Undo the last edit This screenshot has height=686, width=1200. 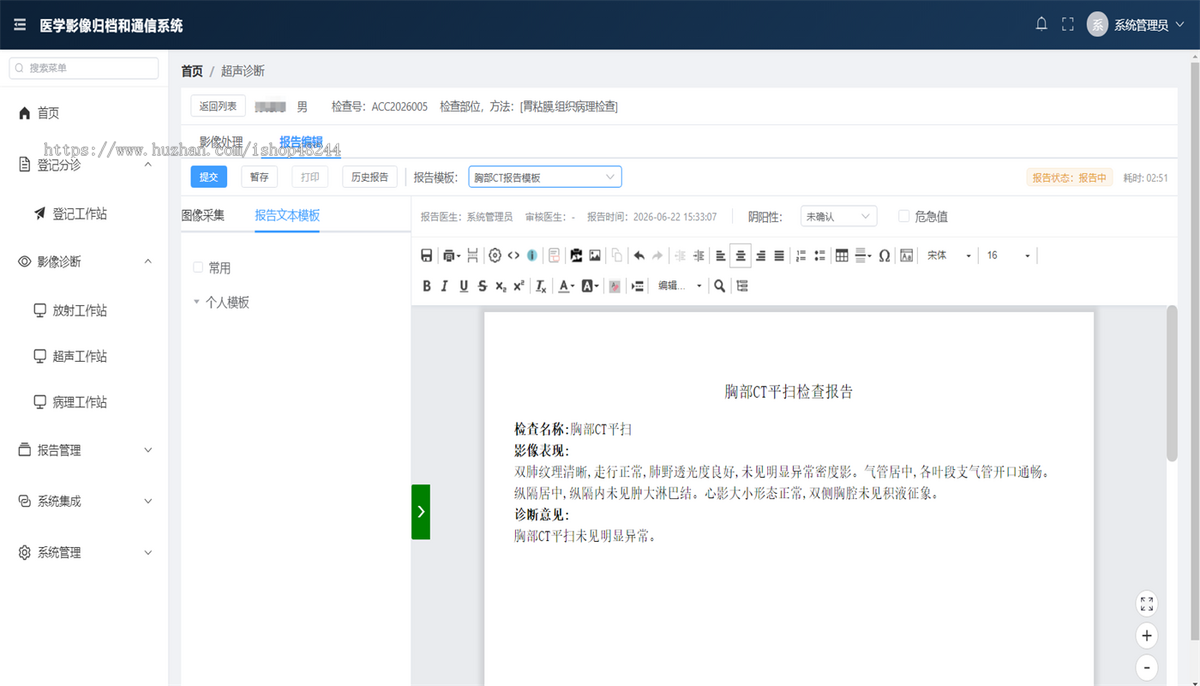point(639,256)
